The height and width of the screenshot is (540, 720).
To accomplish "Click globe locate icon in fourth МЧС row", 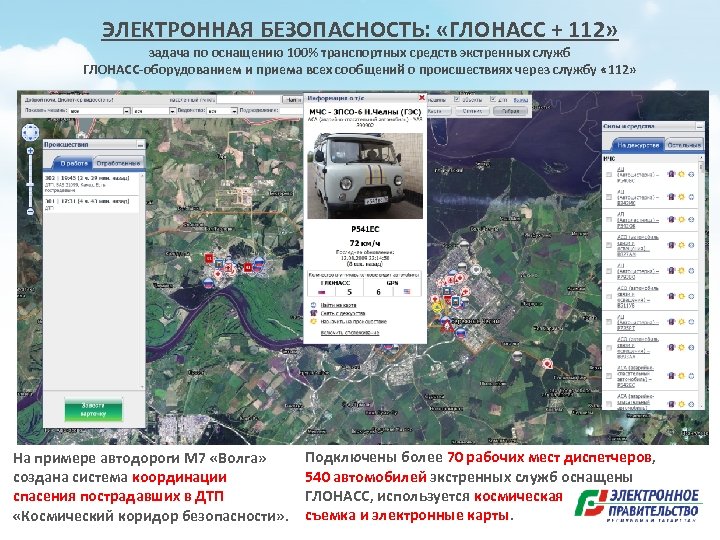I will [691, 245].
